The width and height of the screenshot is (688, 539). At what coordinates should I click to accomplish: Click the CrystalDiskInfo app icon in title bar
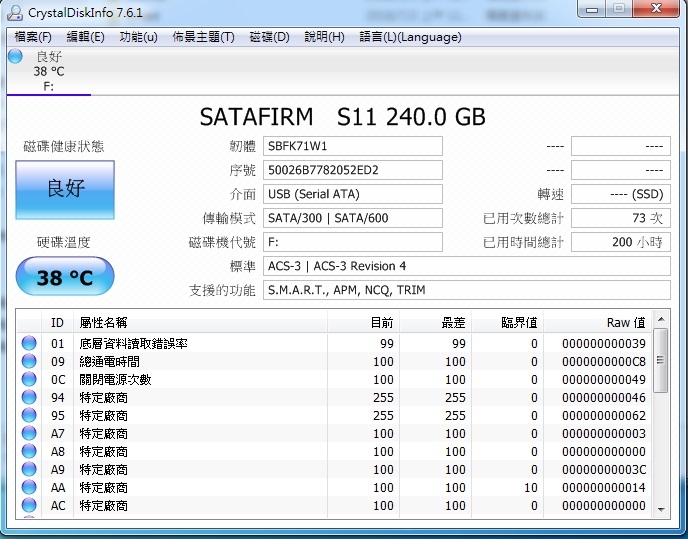tap(14, 12)
